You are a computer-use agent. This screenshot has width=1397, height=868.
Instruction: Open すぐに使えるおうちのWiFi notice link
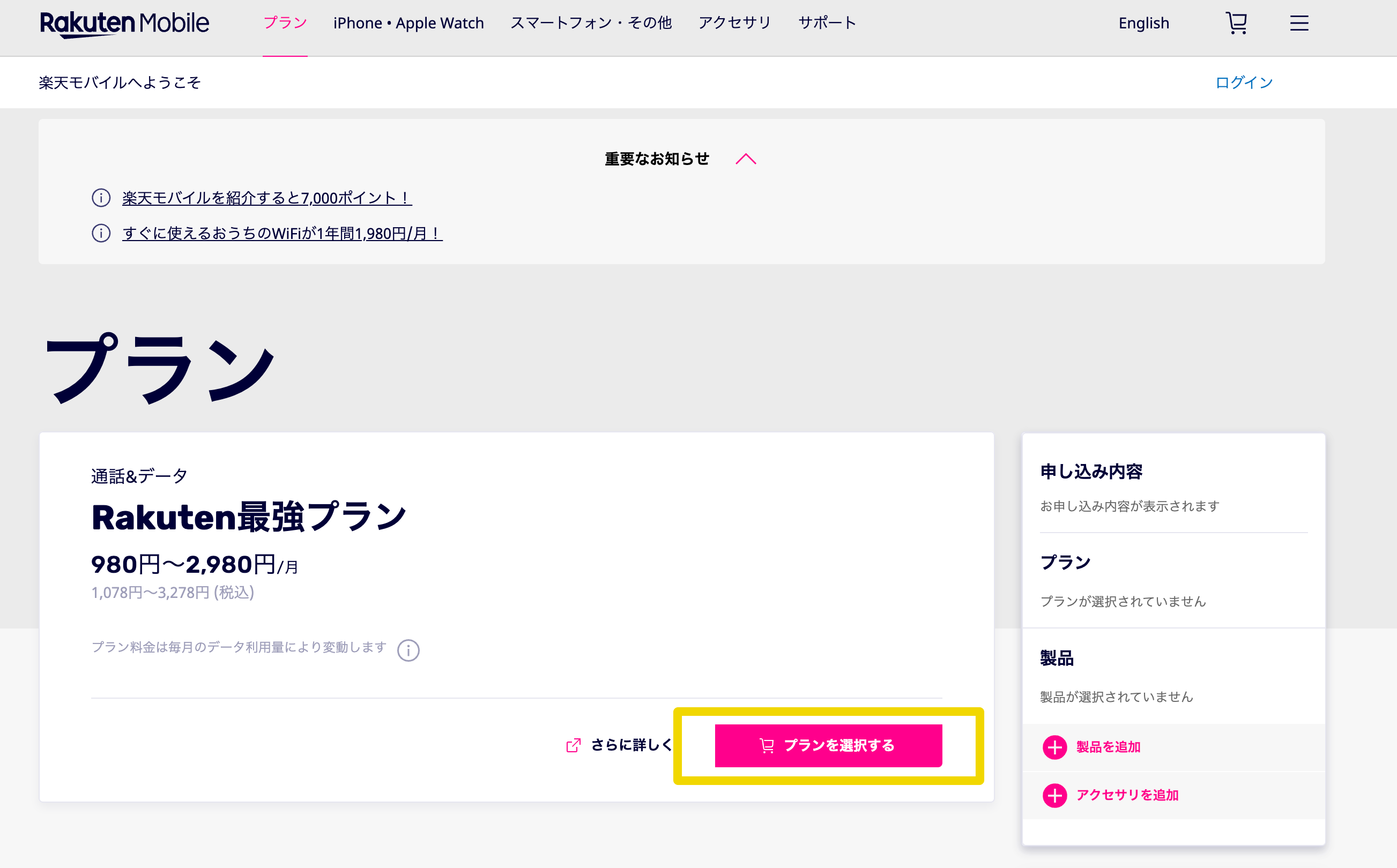283,233
